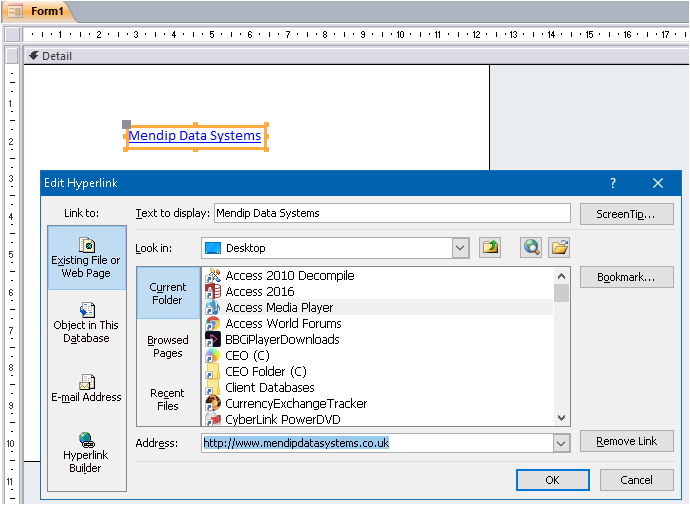The width and height of the screenshot is (690, 505).
Task: Select Access 2016 list entry
Action: pos(378,292)
